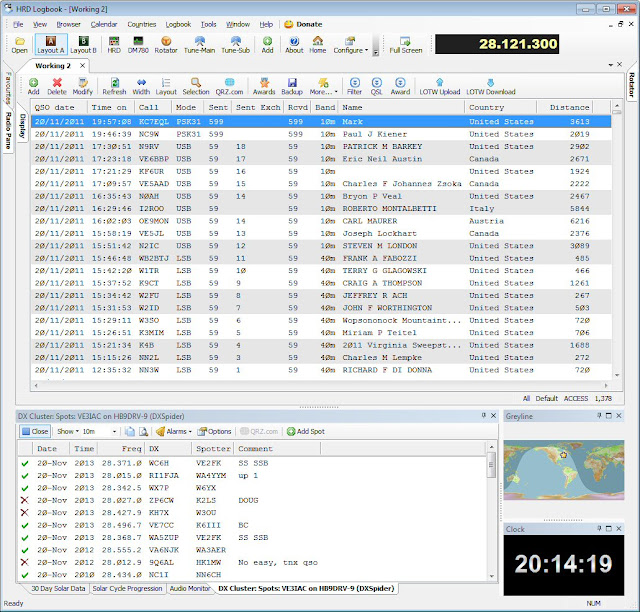Image resolution: width=640 pixels, height=612 pixels.
Task: Click the QSL filter icon
Action: pos(376,86)
